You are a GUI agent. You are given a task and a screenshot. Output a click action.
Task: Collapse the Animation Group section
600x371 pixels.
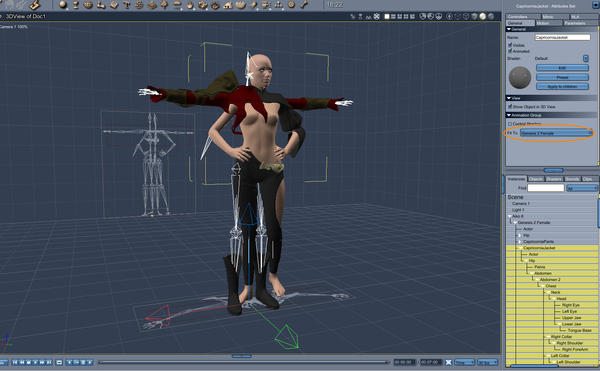click(509, 115)
